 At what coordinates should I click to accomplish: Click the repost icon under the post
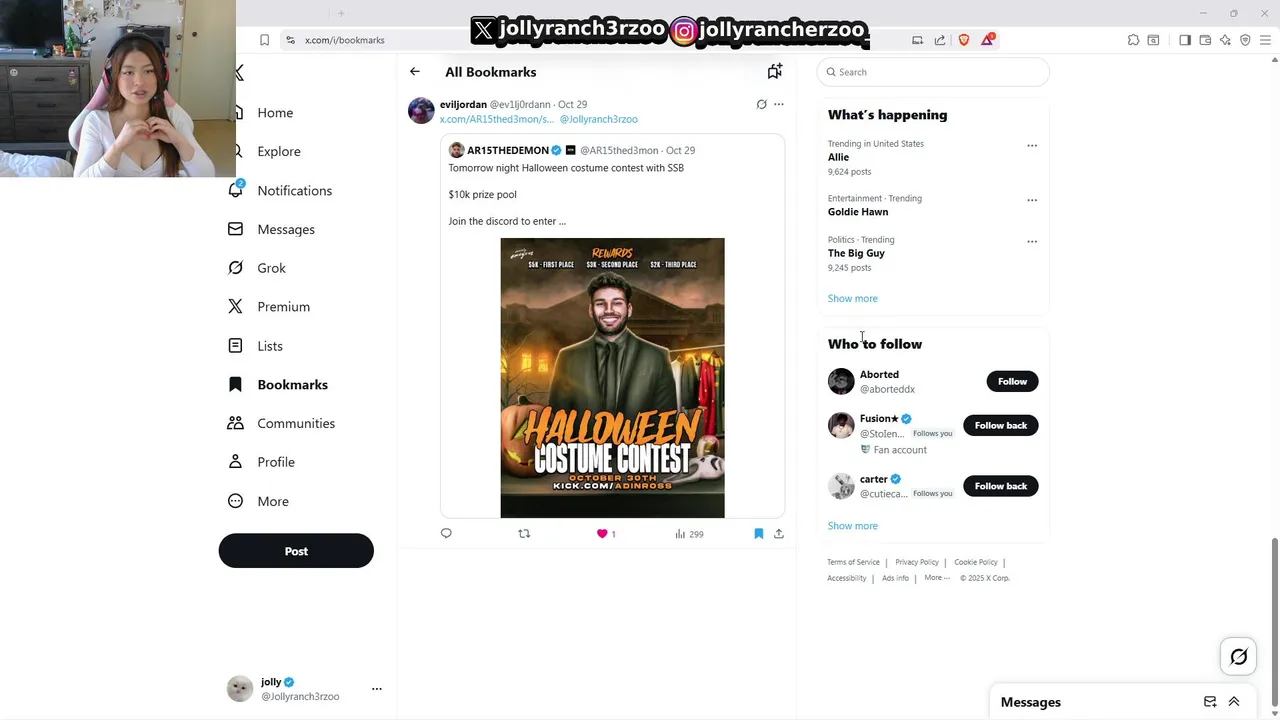coord(524,534)
